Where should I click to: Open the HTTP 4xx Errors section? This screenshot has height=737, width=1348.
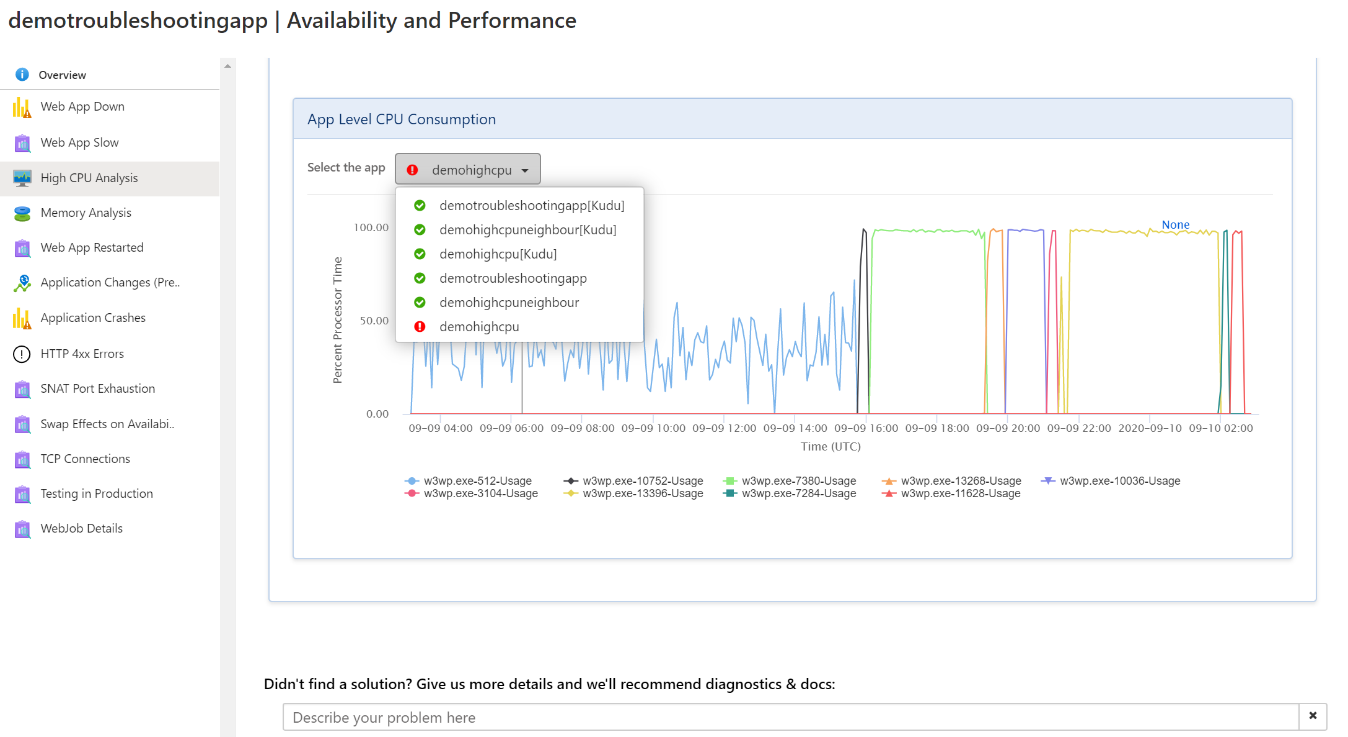click(x=20, y=353)
